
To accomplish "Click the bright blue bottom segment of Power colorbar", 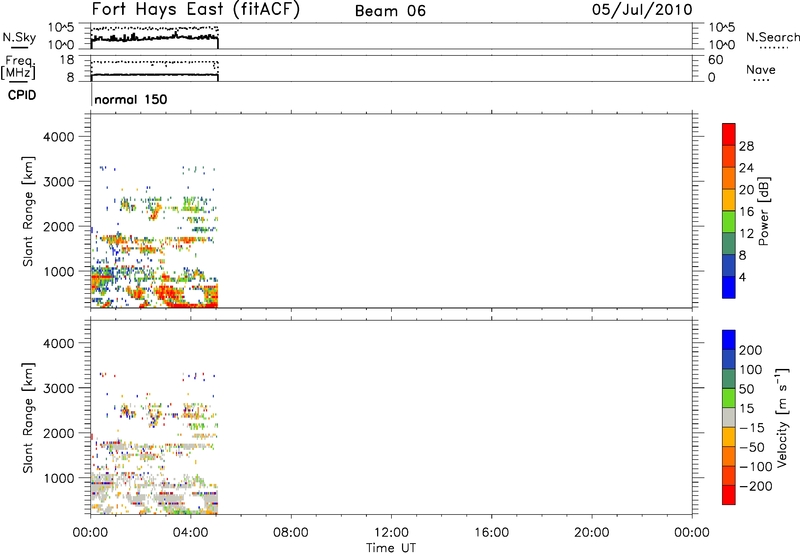I will [x=729, y=287].
